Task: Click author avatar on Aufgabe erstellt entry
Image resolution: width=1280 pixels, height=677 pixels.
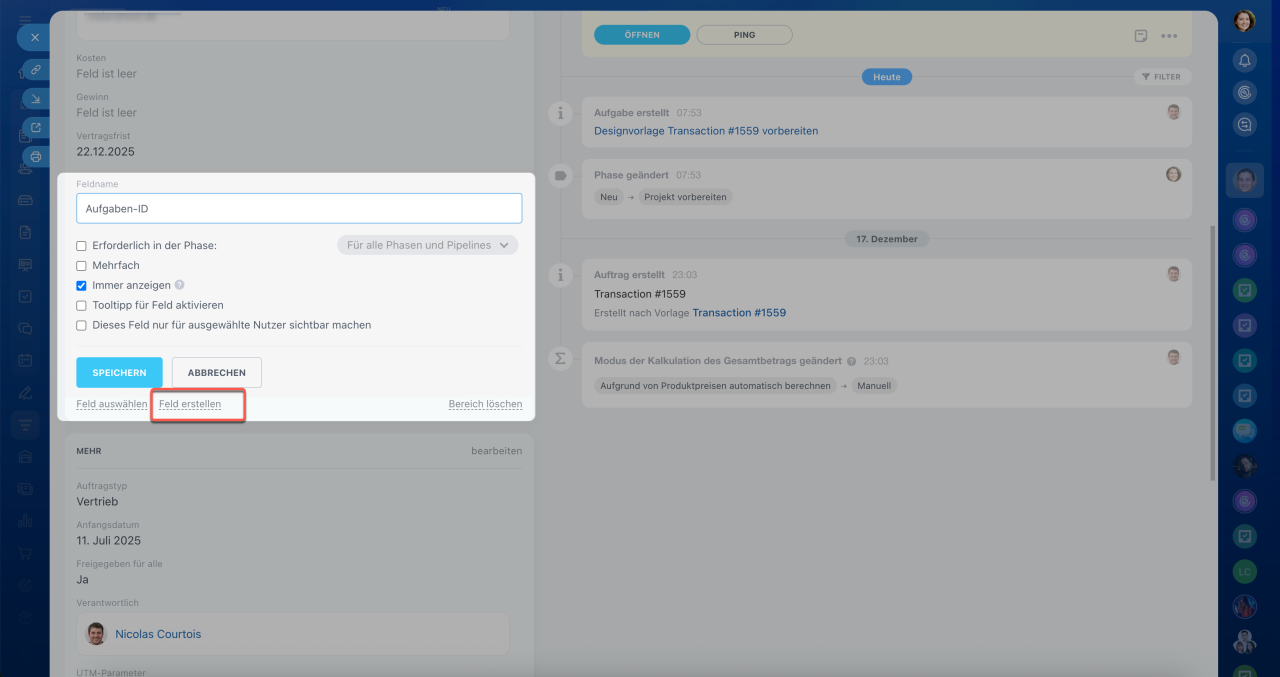Action: click(x=1174, y=112)
